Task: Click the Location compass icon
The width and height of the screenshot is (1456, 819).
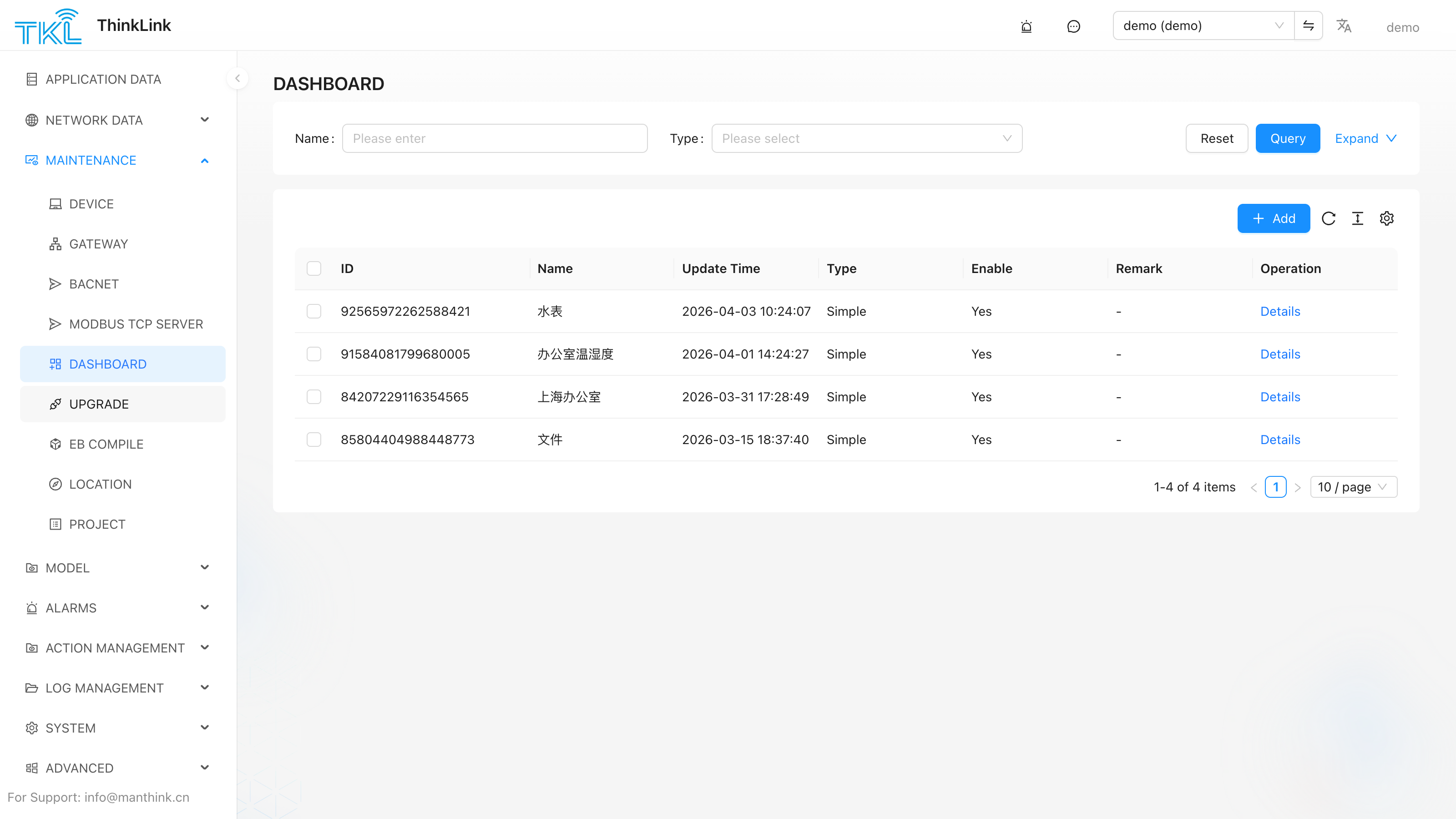Action: tap(55, 485)
